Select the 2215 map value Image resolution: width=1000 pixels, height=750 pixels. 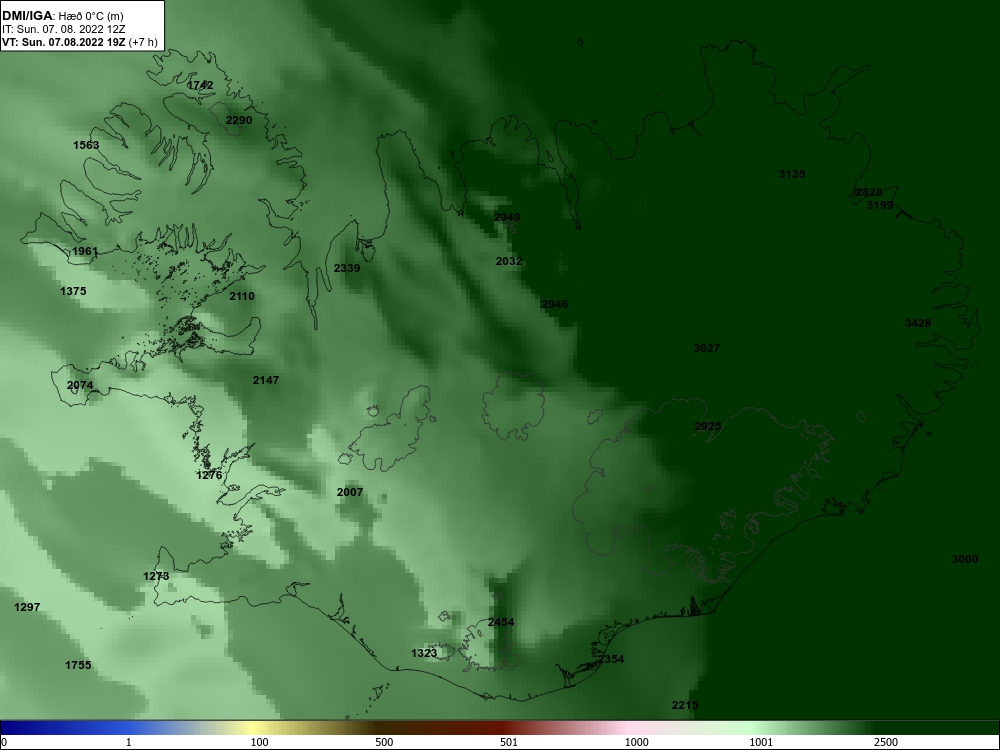click(685, 705)
